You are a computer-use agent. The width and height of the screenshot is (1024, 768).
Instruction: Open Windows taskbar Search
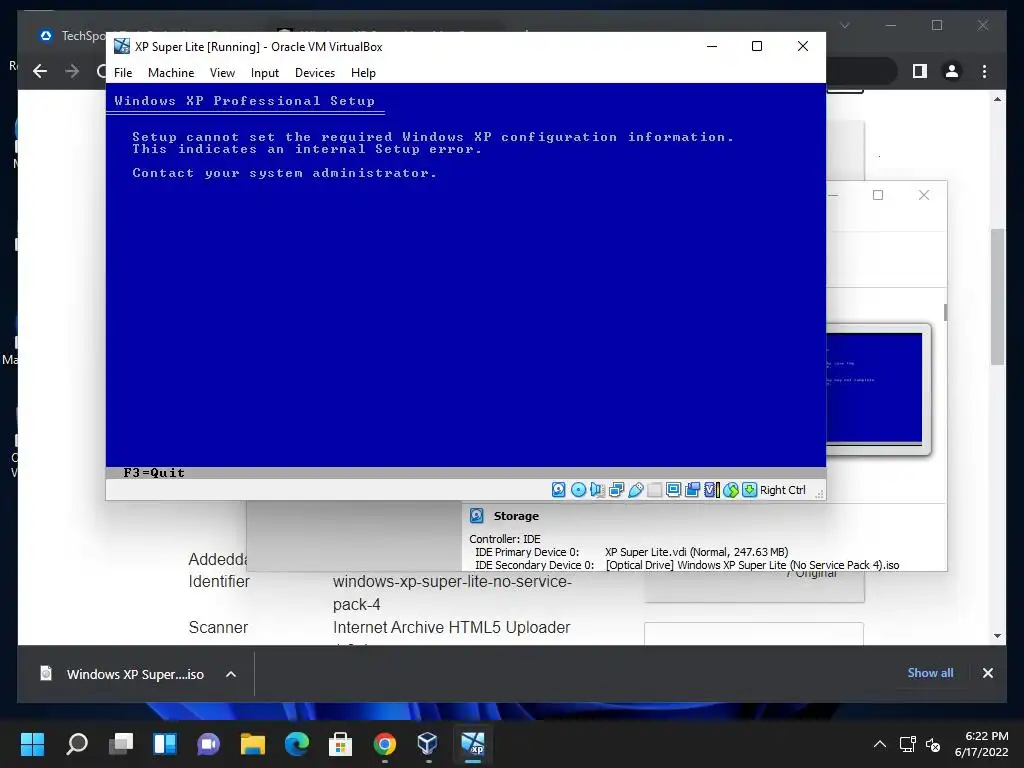(77, 744)
